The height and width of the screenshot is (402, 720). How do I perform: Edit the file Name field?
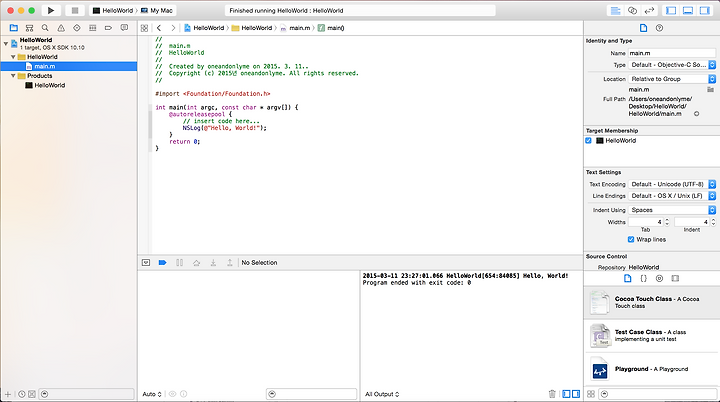tap(672, 53)
